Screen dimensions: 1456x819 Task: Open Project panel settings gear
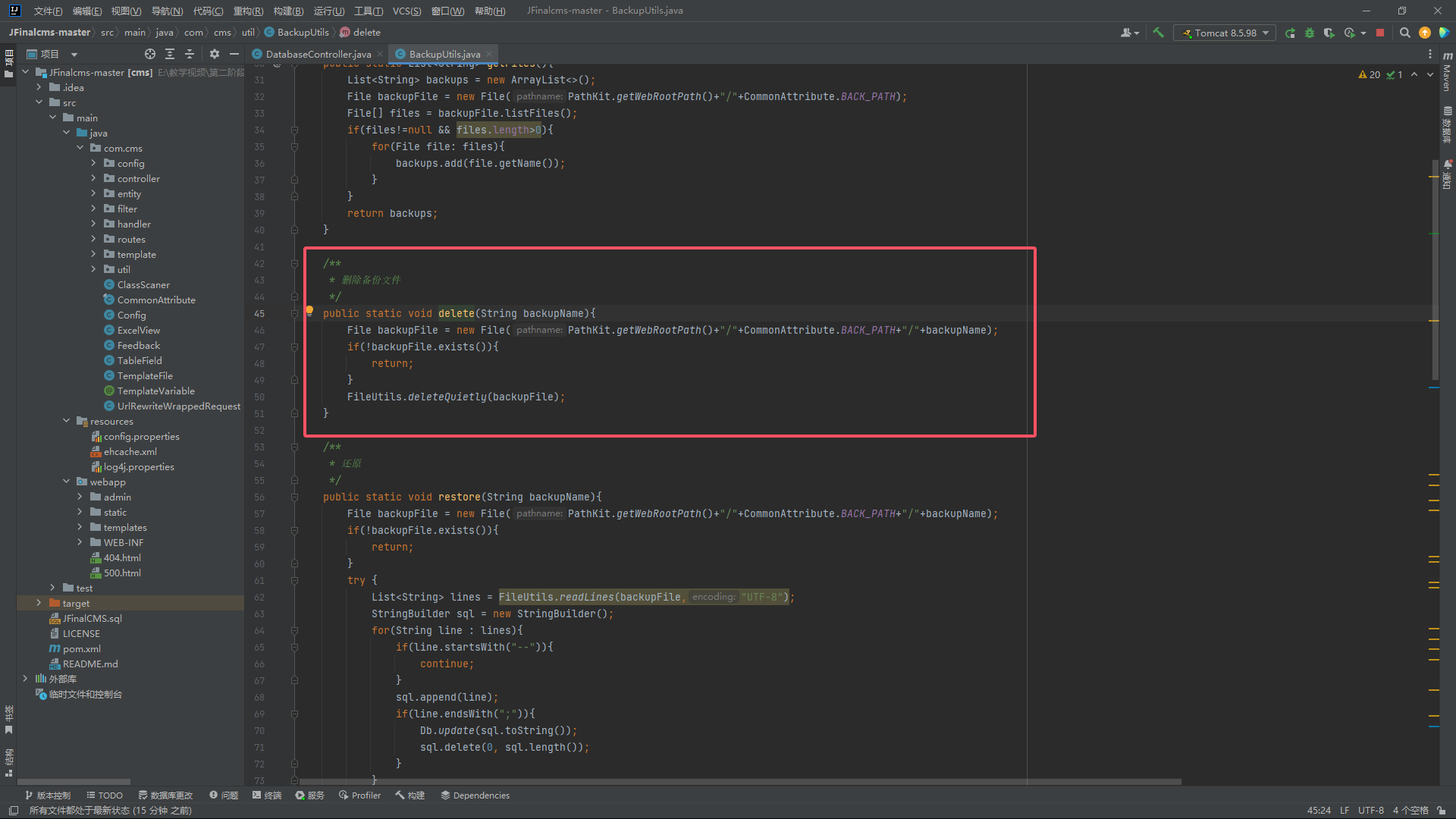(215, 54)
